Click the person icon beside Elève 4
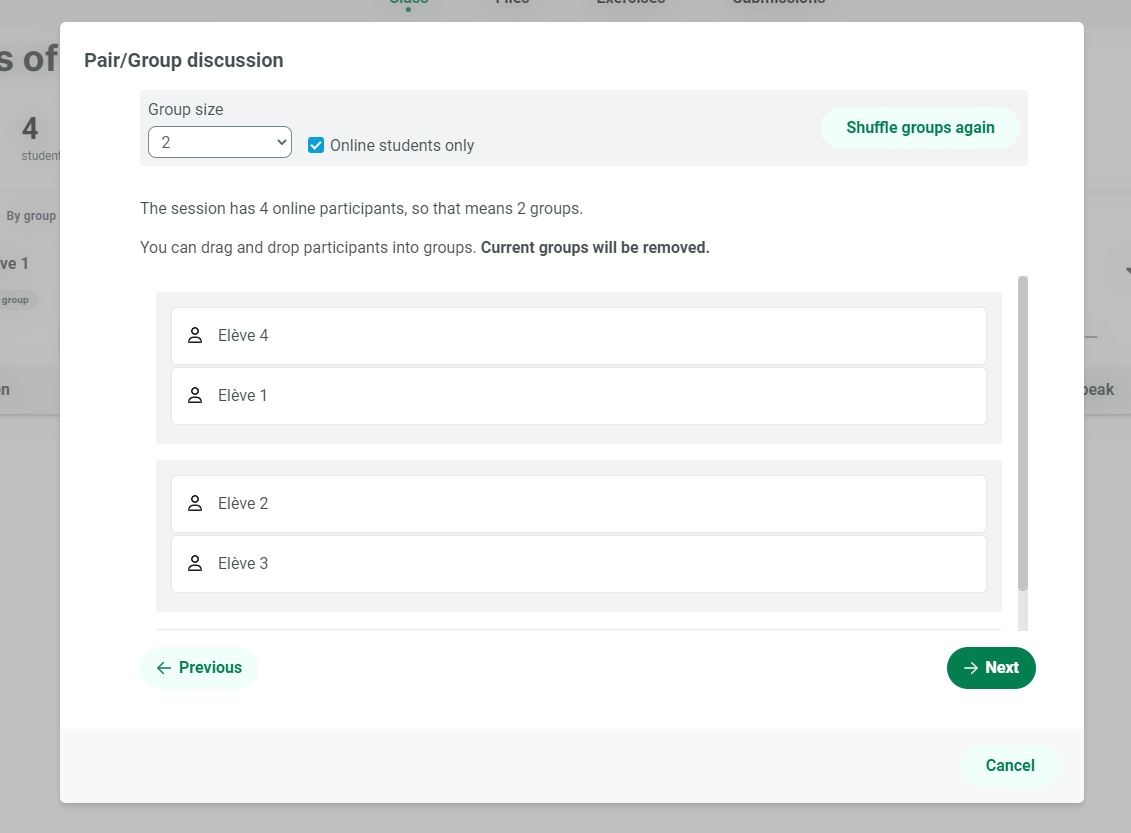Image resolution: width=1131 pixels, height=833 pixels. tap(195, 336)
